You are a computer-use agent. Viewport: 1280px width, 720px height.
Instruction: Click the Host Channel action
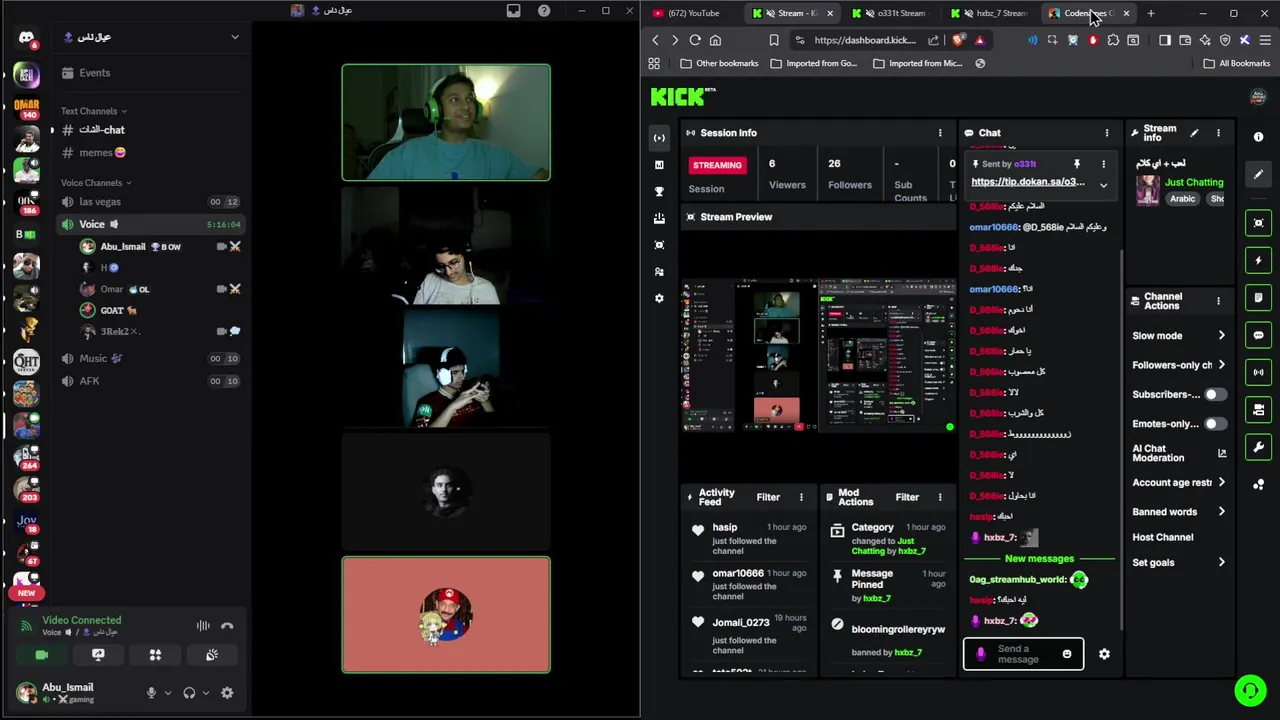point(1163,537)
